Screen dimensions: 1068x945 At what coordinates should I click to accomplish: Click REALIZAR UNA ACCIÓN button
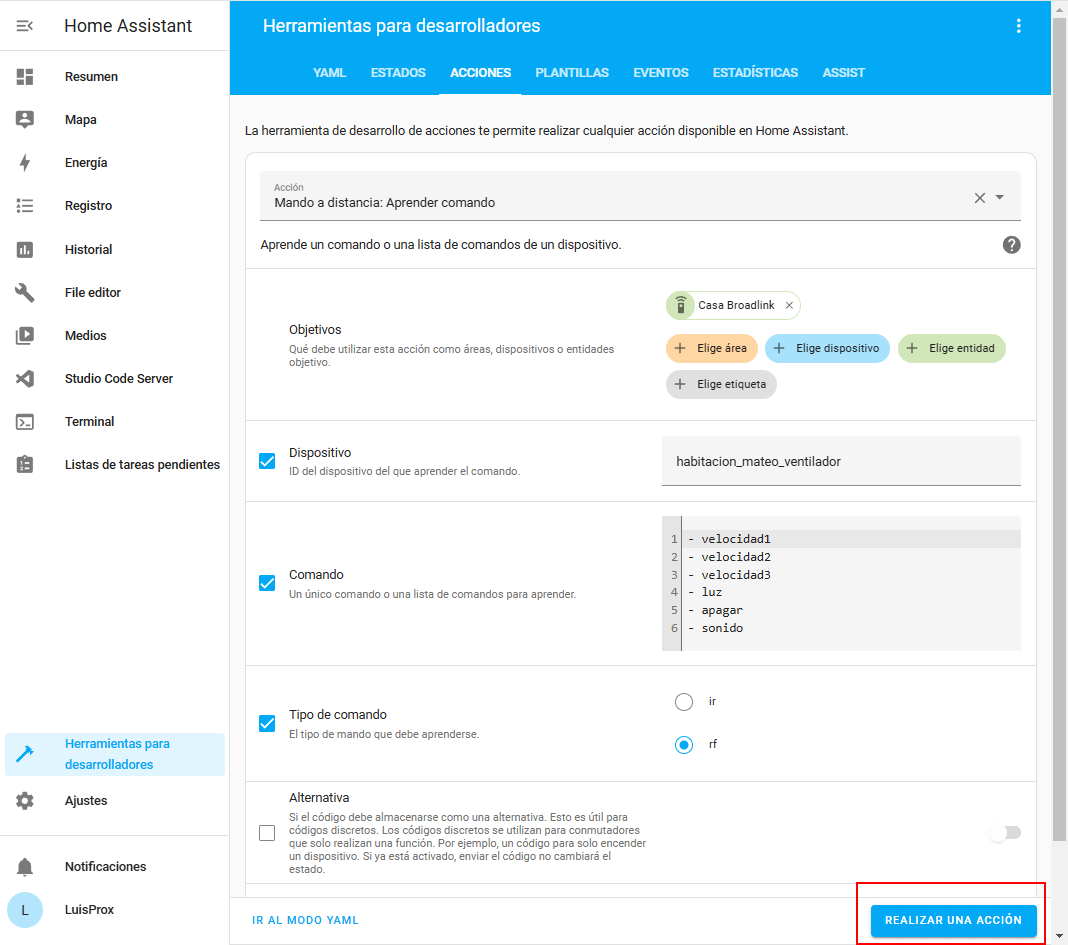954,920
